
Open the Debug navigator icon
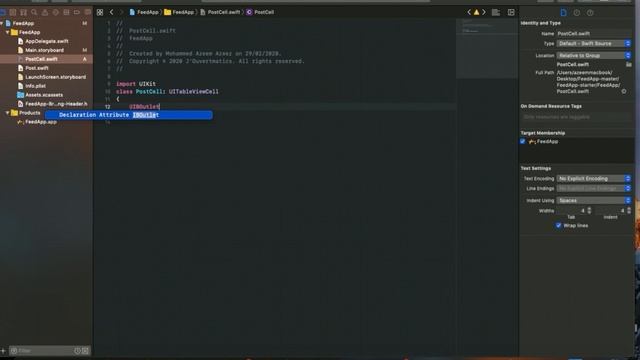click(x=66, y=13)
